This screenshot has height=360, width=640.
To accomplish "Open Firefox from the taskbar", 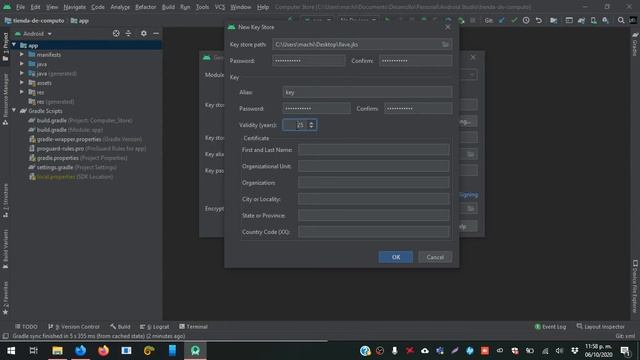I will pos(103,350).
